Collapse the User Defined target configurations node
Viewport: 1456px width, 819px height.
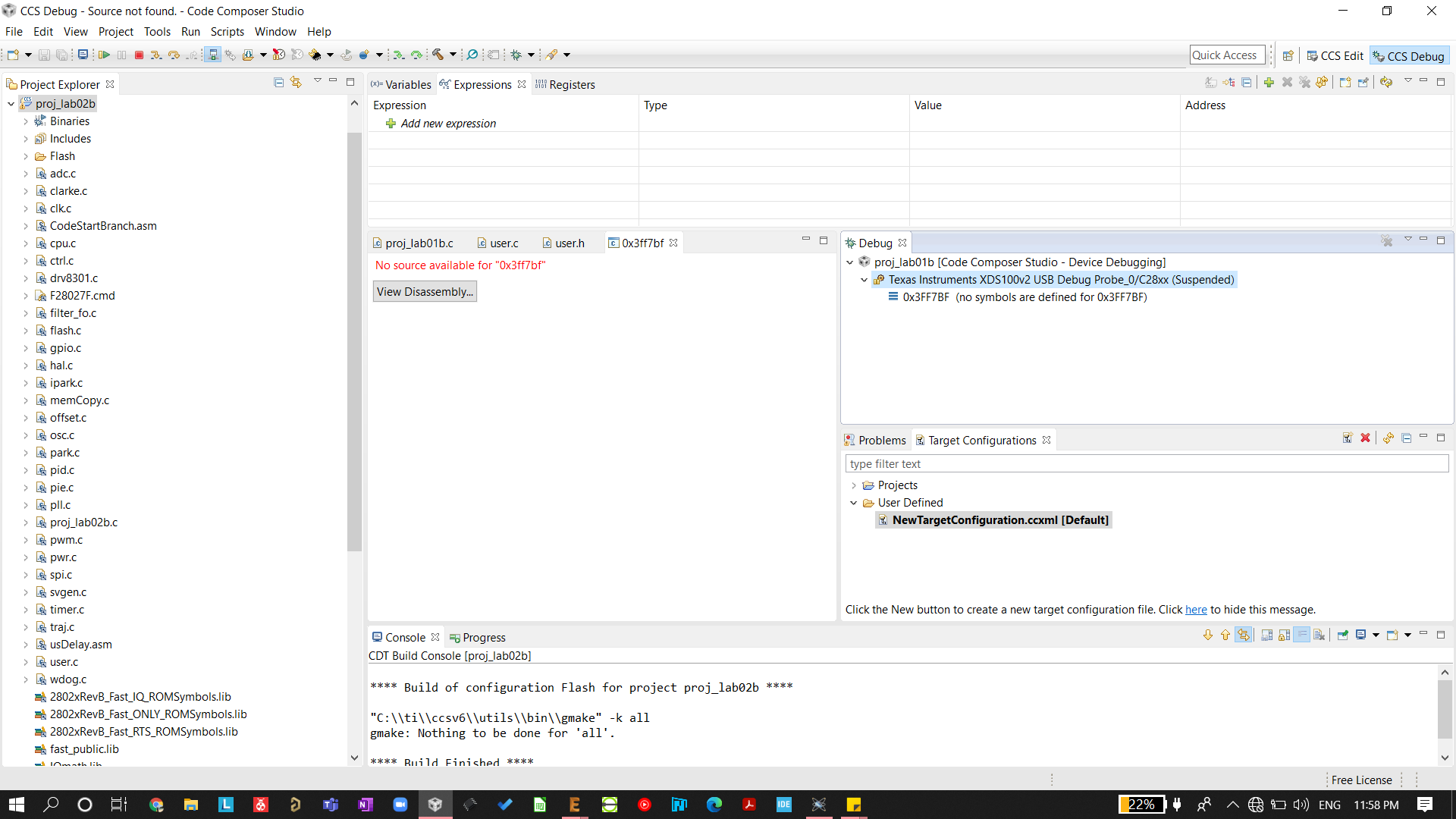tap(853, 503)
